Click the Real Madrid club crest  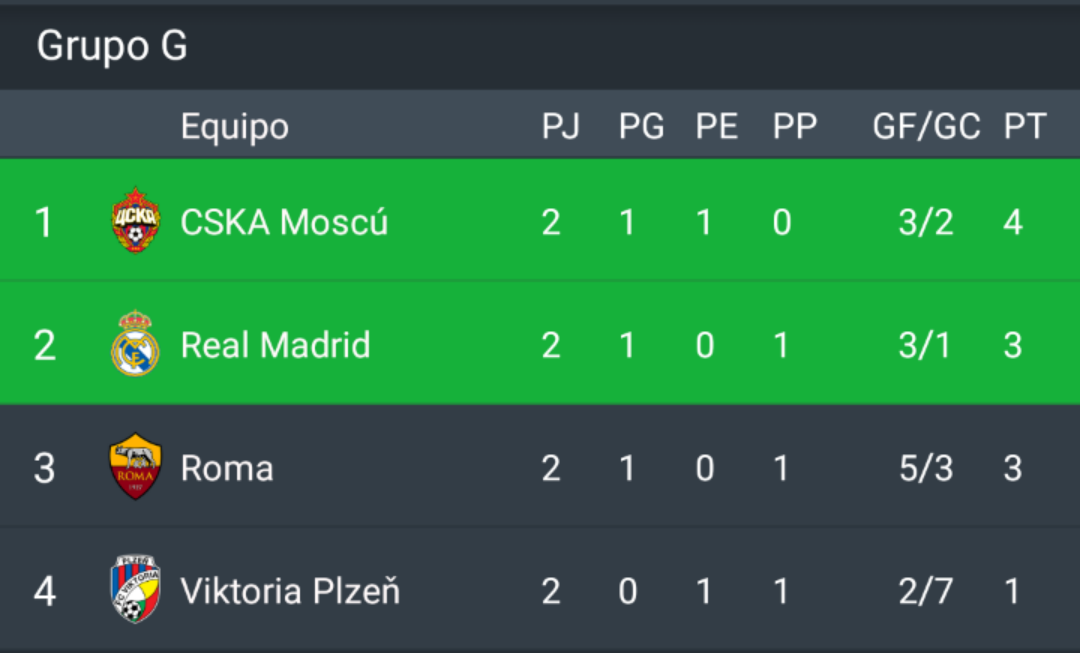pos(136,344)
